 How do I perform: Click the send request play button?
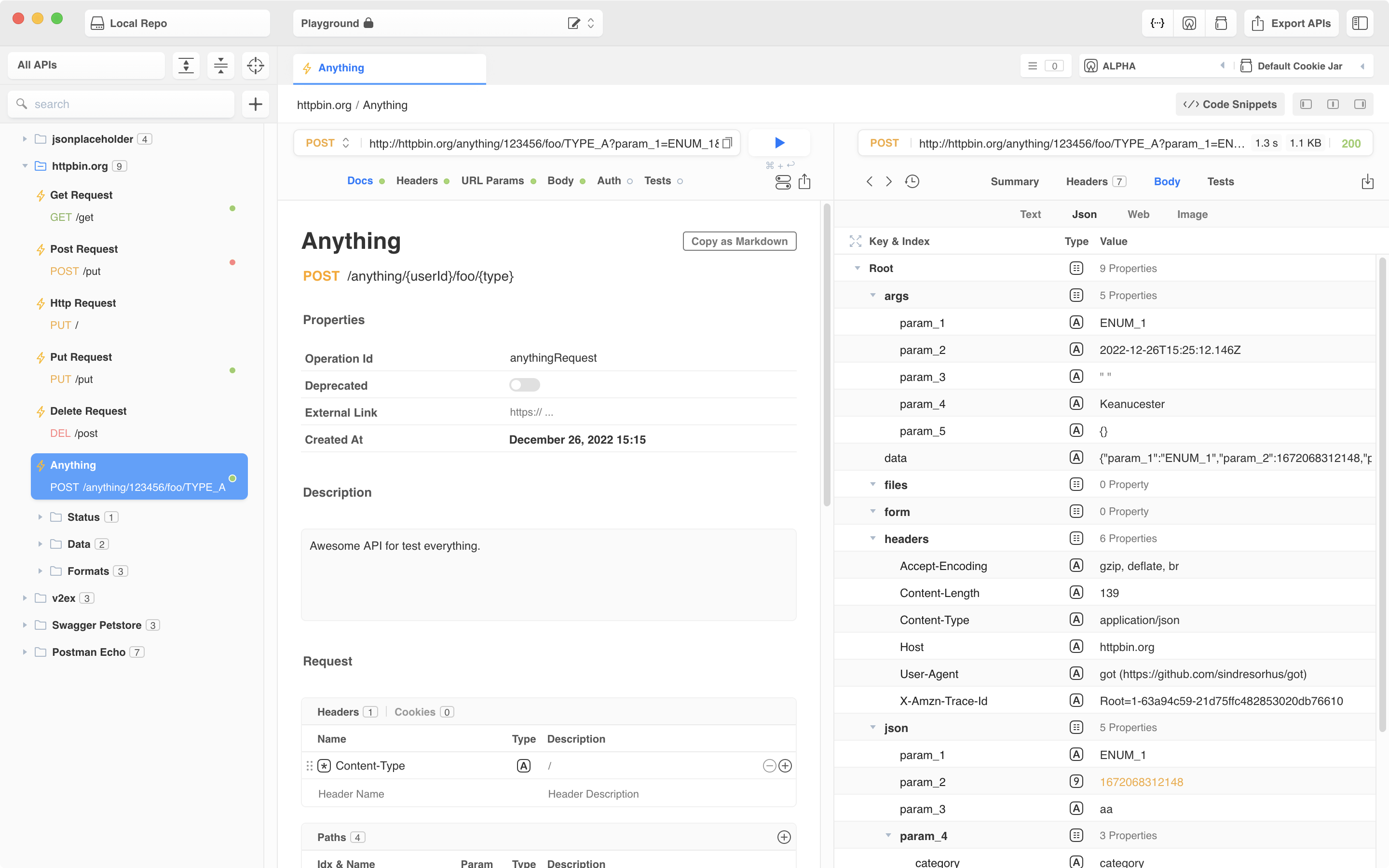click(779, 143)
